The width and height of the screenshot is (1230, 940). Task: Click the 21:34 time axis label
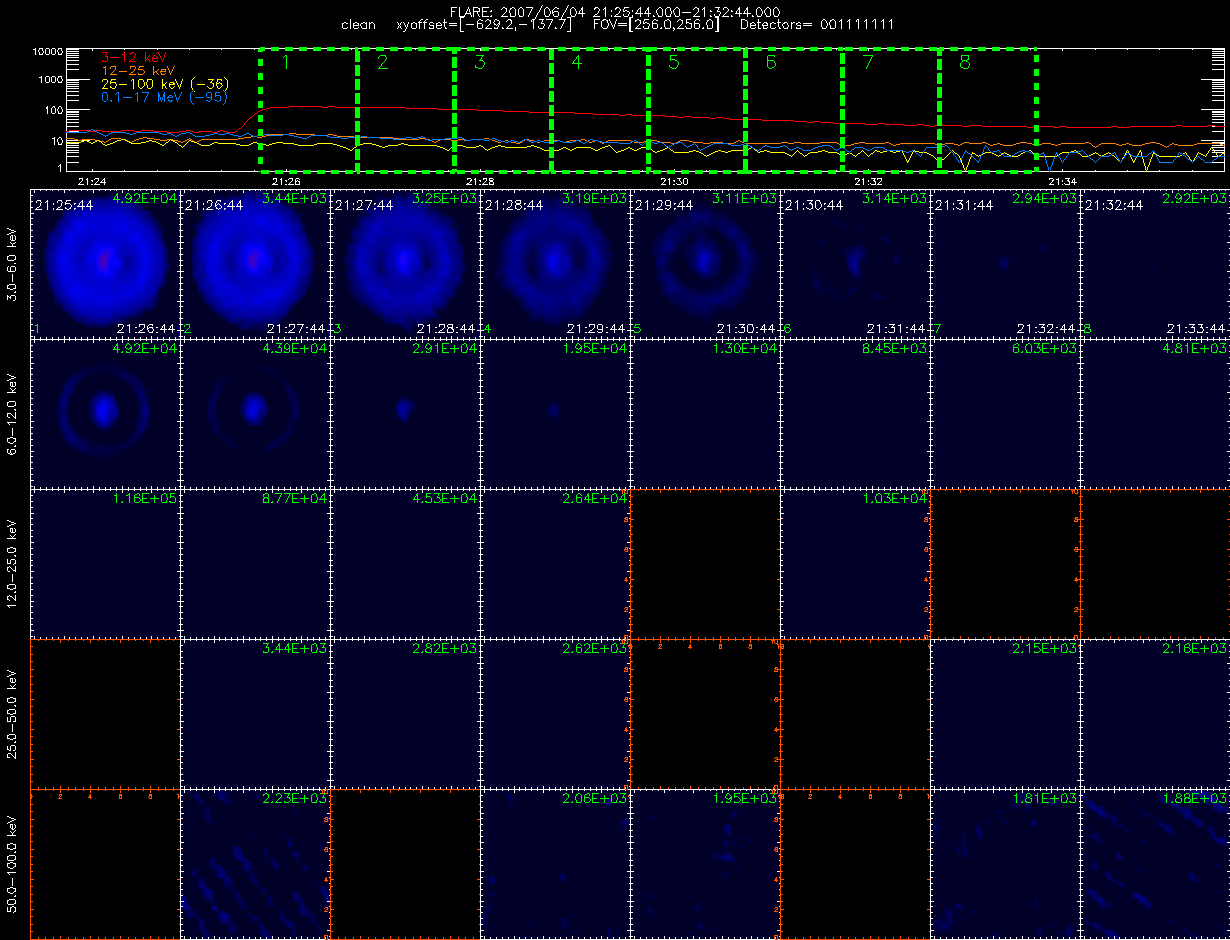coord(1062,182)
